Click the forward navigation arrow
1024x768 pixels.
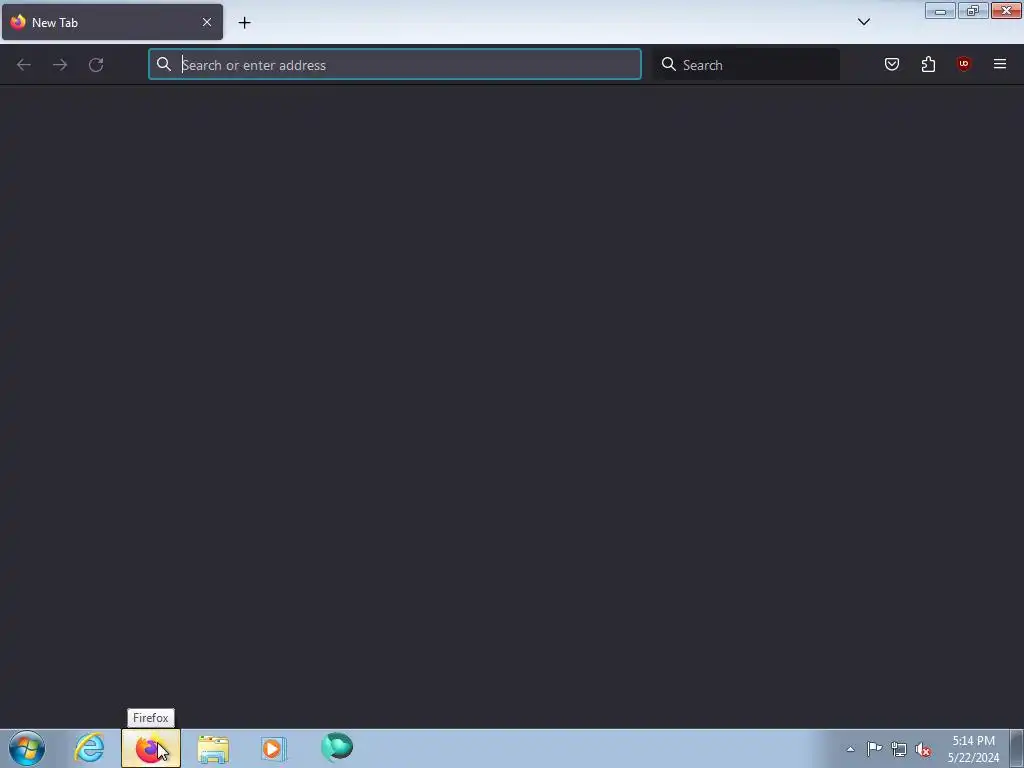coord(60,65)
